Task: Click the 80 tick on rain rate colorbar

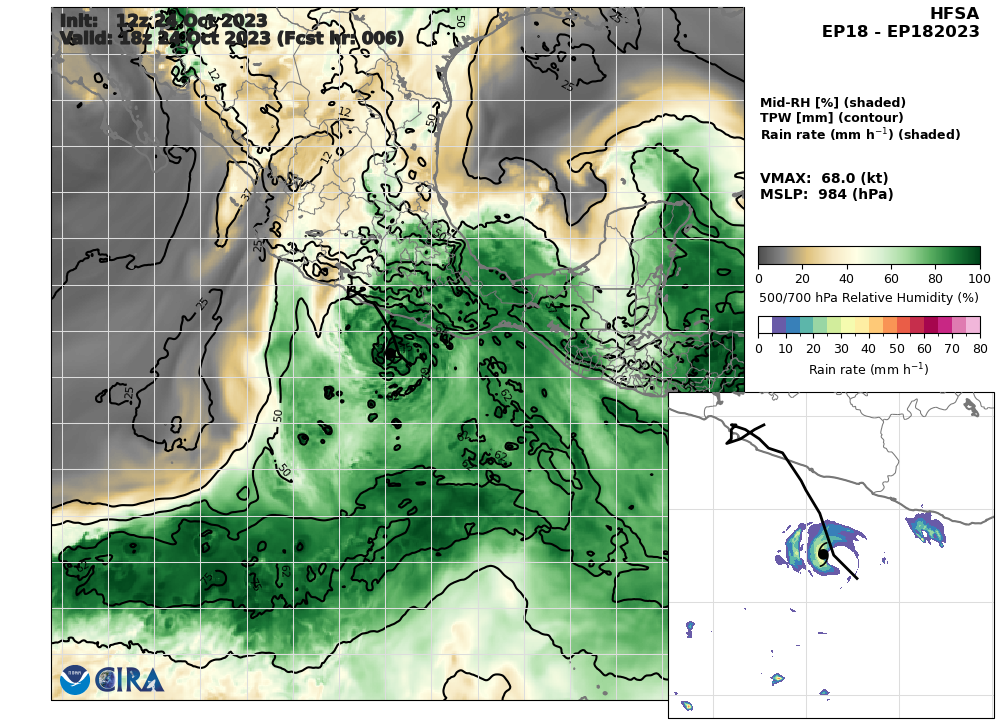Action: pyautogui.click(x=980, y=349)
